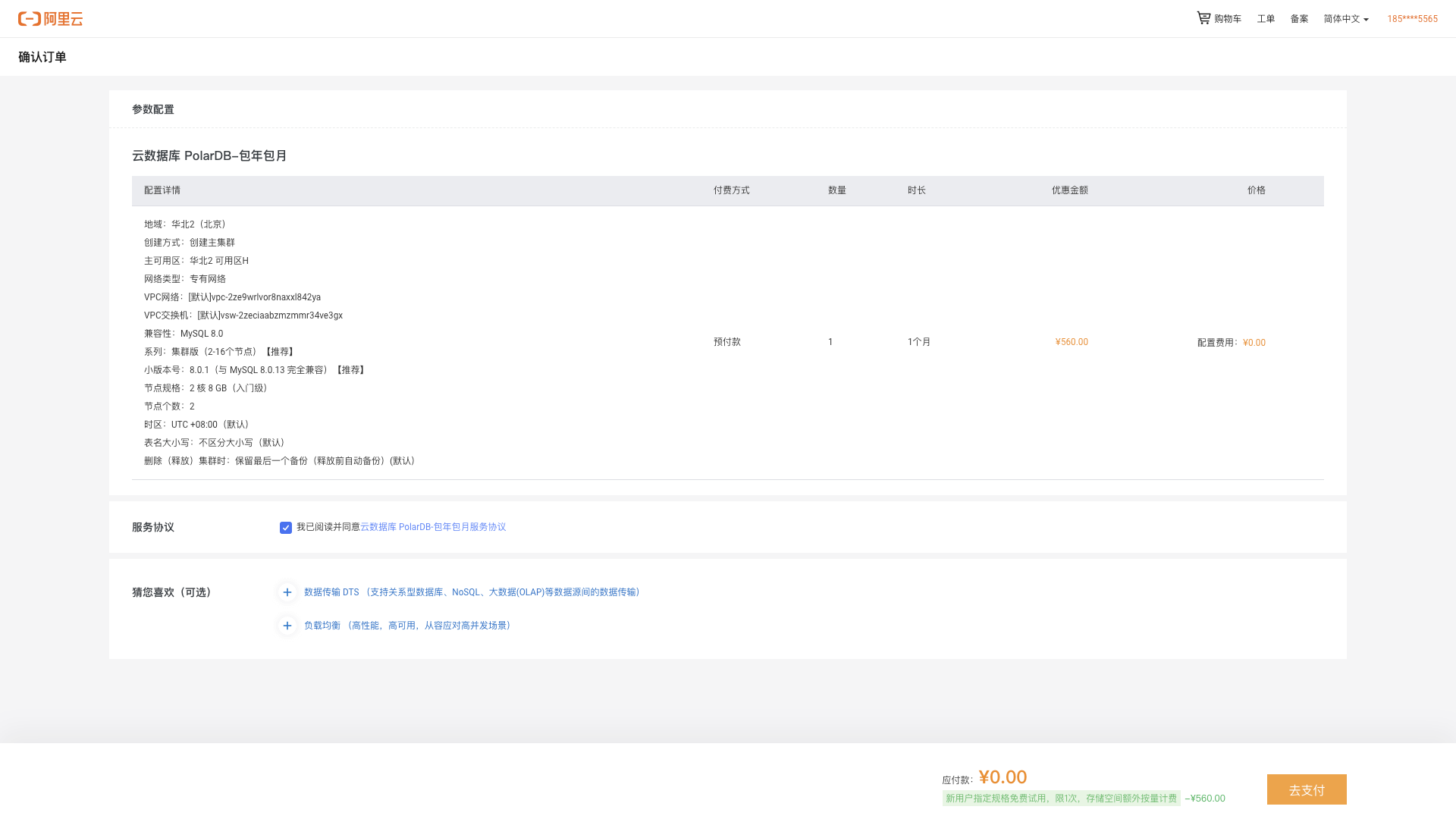The image size is (1456, 819).
Task: Open account menu 185****5565
Action: pos(1412,19)
